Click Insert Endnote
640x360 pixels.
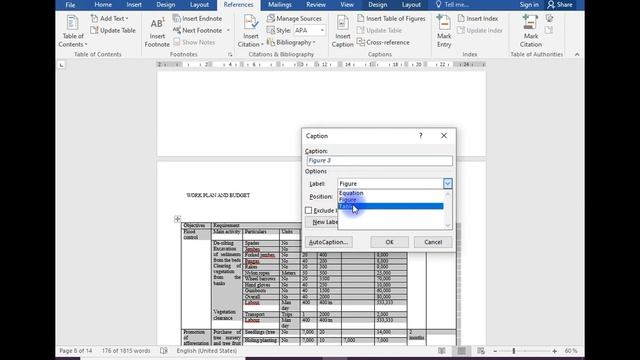pos(198,18)
